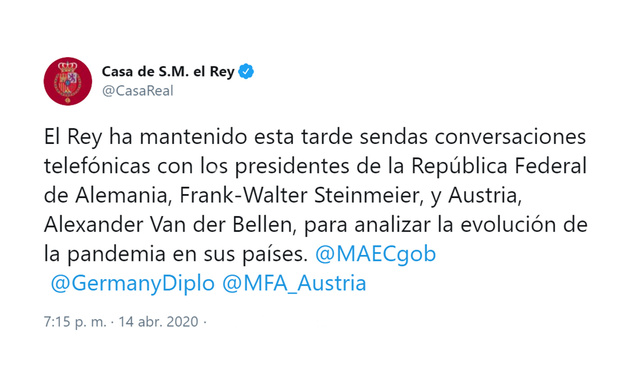This screenshot has height=390, width=630.
Task: Click the word Alemania in the tweet
Action: [x=123, y=196]
